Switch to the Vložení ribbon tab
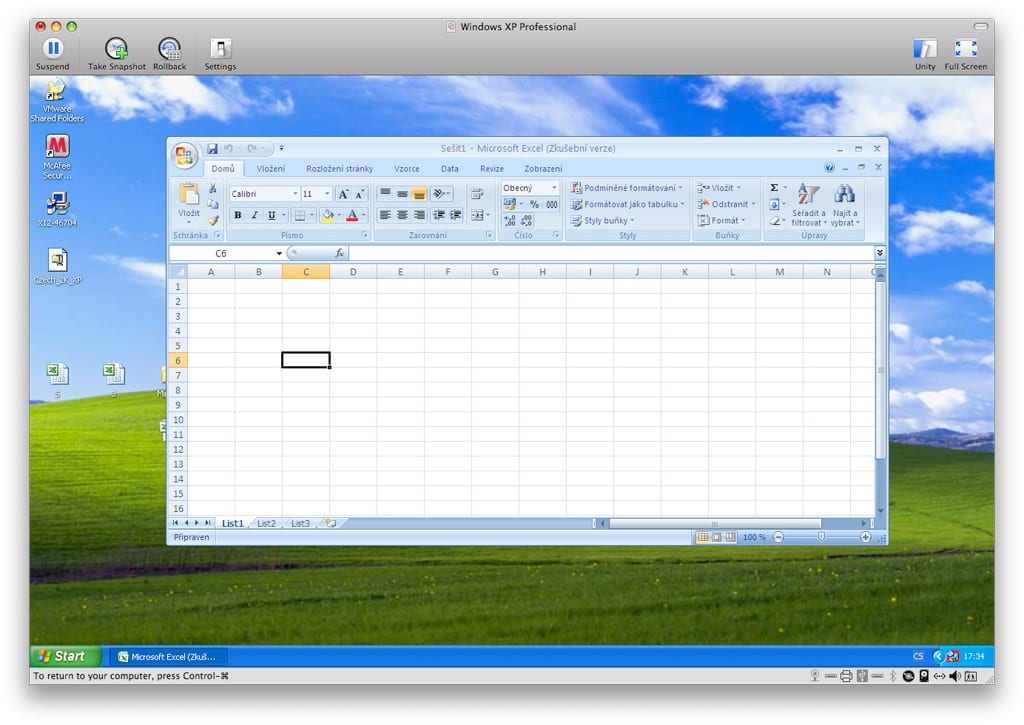The width and height of the screenshot is (1024, 725). point(270,169)
